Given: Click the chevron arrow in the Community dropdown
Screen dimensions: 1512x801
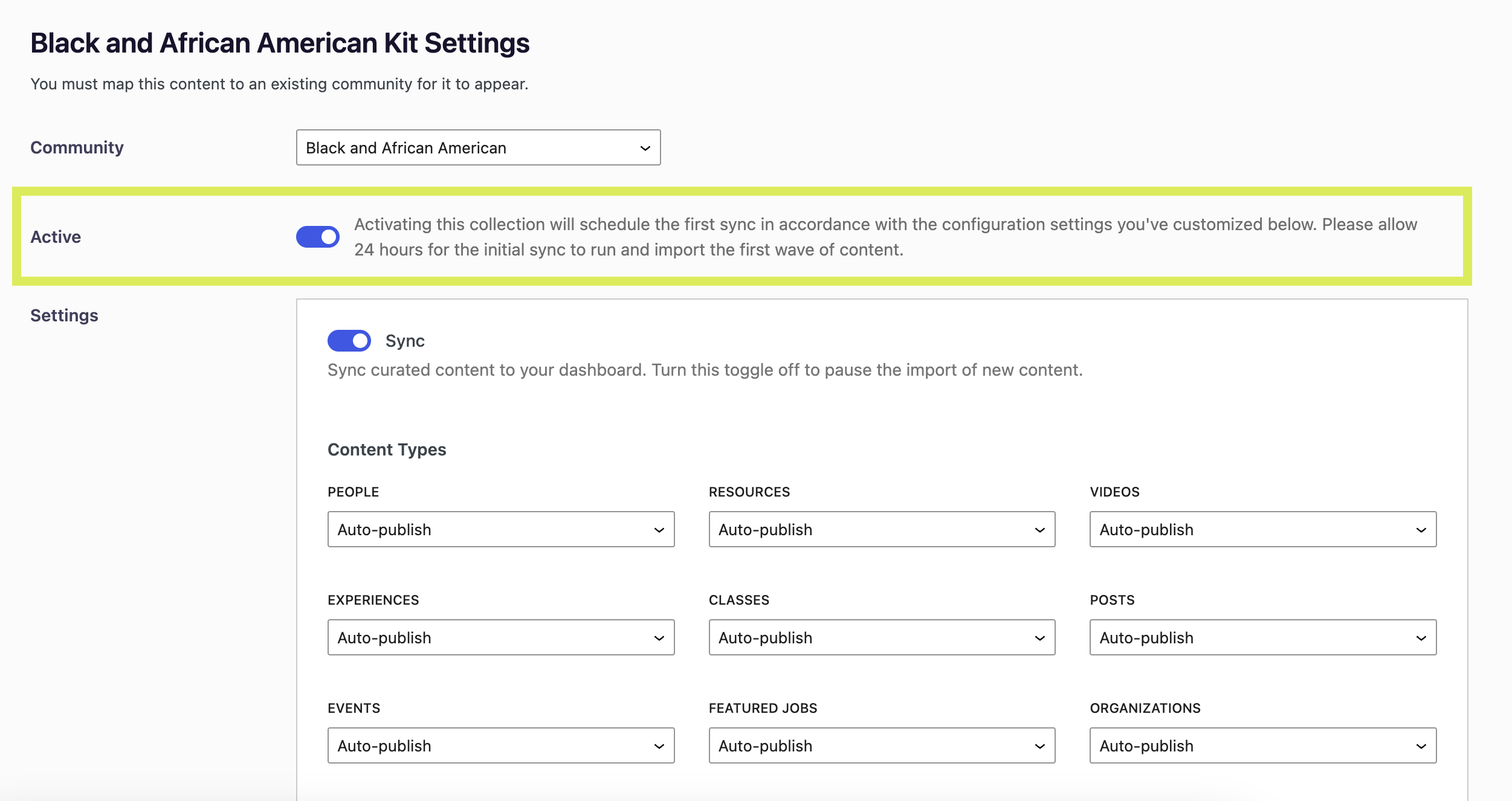Looking at the screenshot, I should pos(645,148).
